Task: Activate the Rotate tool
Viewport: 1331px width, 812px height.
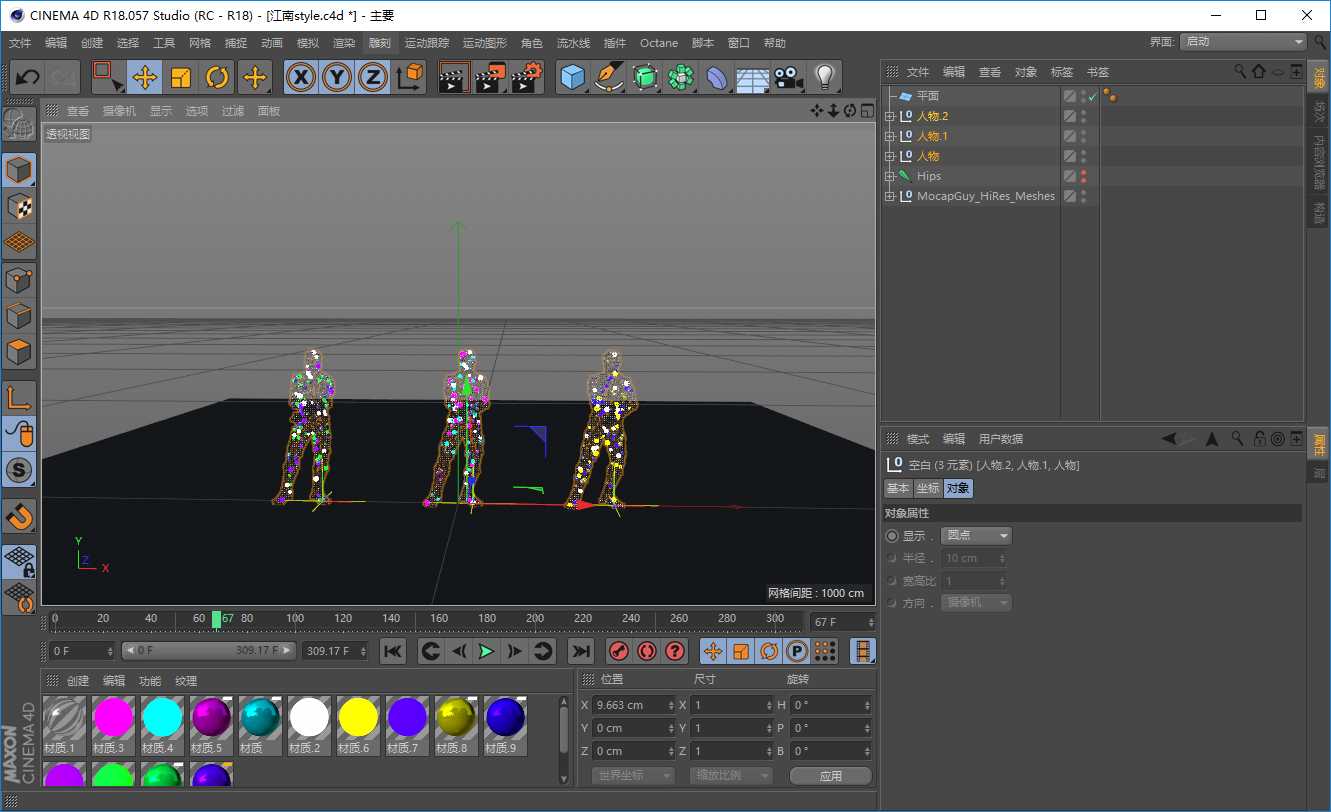Action: click(x=217, y=77)
